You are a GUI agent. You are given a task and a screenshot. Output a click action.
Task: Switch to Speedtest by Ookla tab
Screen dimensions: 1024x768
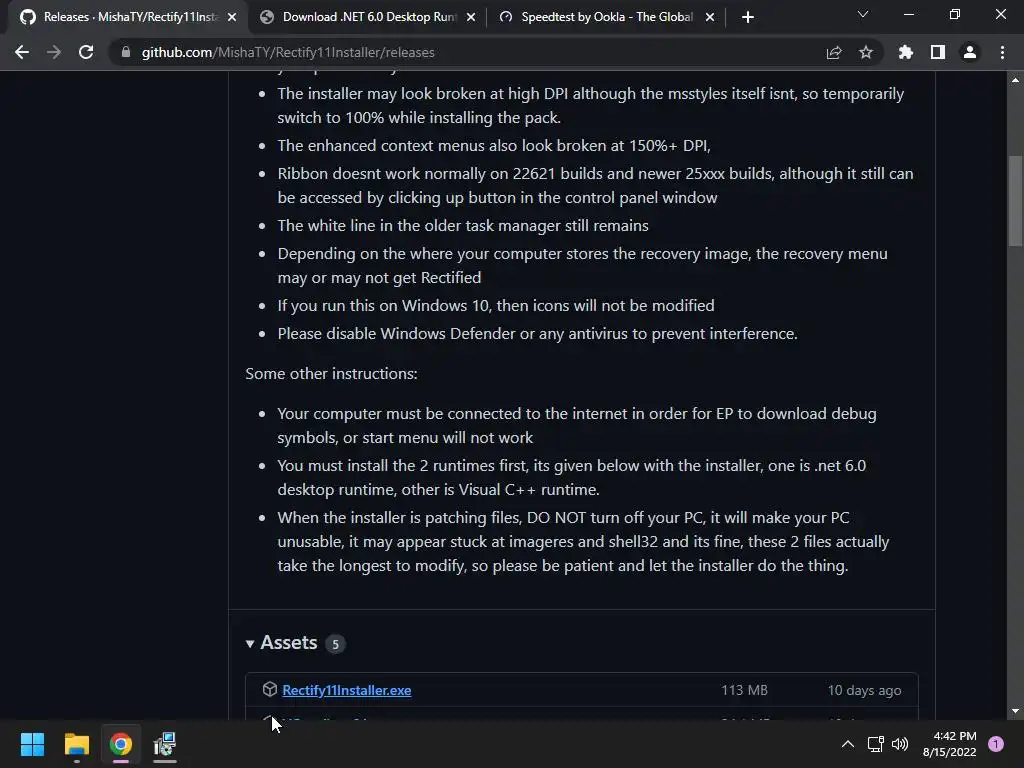coord(607,17)
